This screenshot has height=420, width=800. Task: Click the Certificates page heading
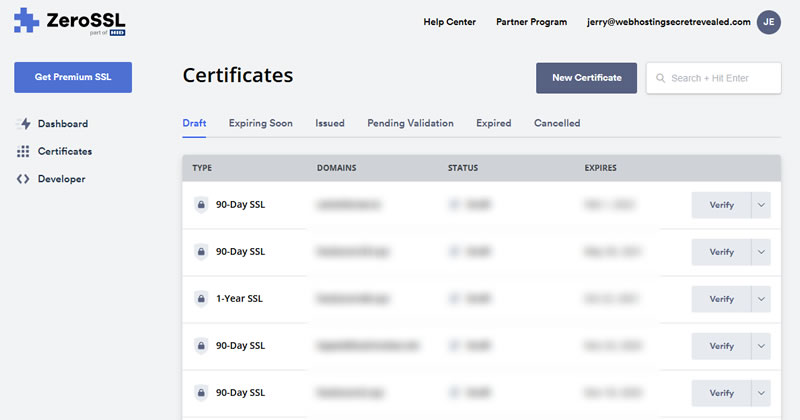point(238,75)
